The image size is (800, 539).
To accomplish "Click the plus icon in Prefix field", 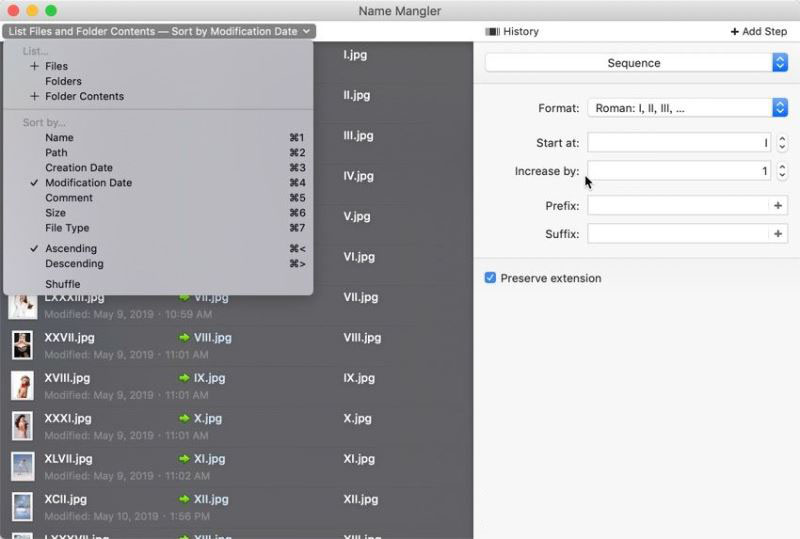I will pyautogui.click(x=778, y=206).
